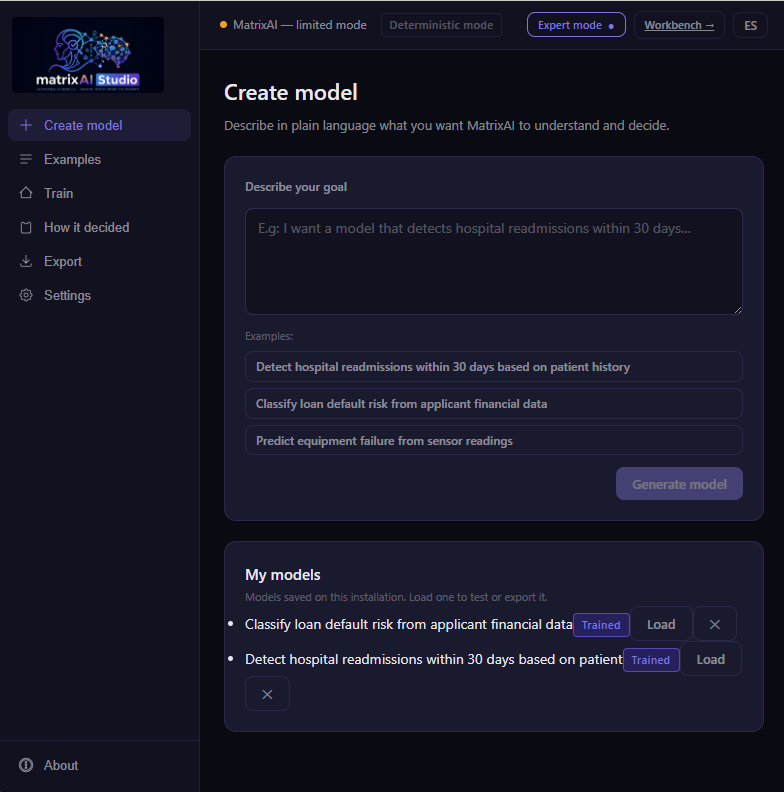784x792 pixels.
Task: Open the Workbench link
Action: (x=679, y=25)
